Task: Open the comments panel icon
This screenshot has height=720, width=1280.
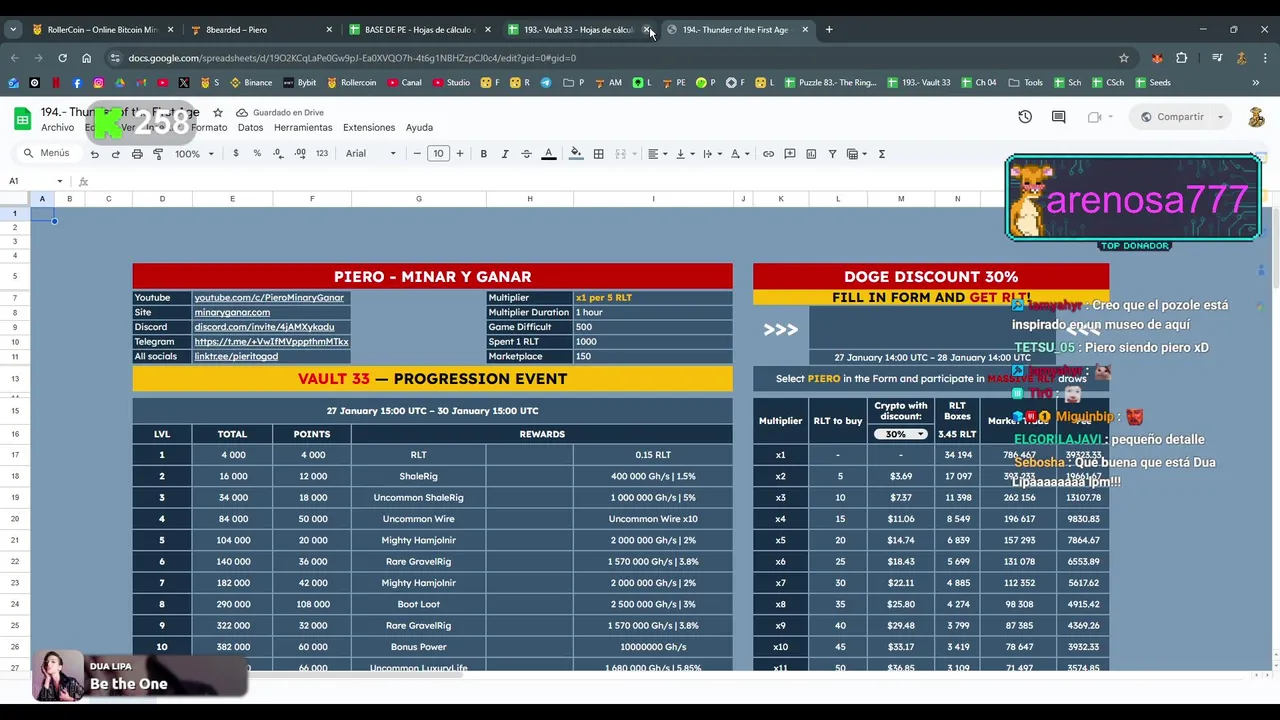Action: coord(1058,117)
